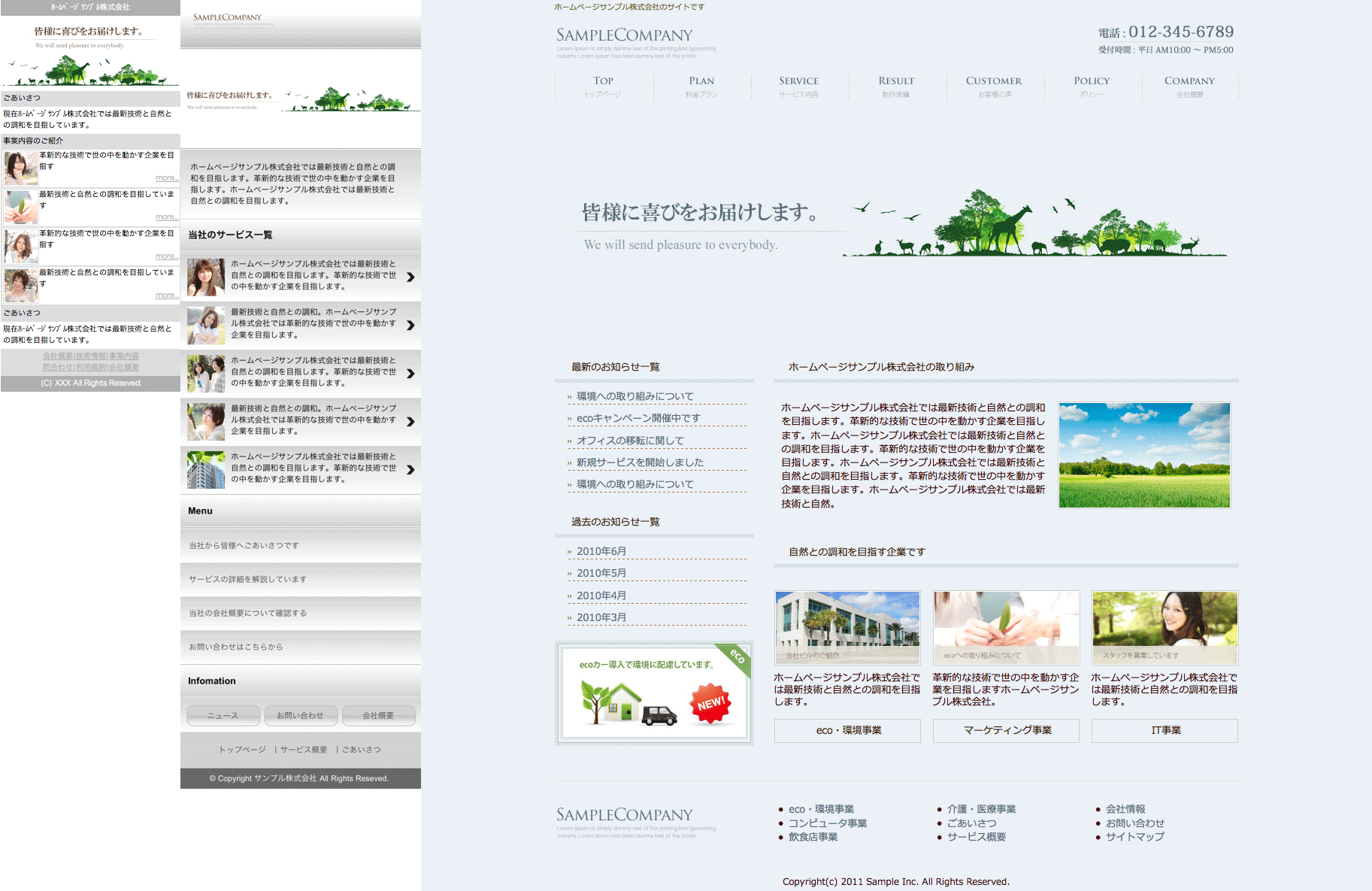Open the ecoキャンペーン開催中です news link
Viewport: 1372px width, 891px height.
pyautogui.click(x=638, y=418)
